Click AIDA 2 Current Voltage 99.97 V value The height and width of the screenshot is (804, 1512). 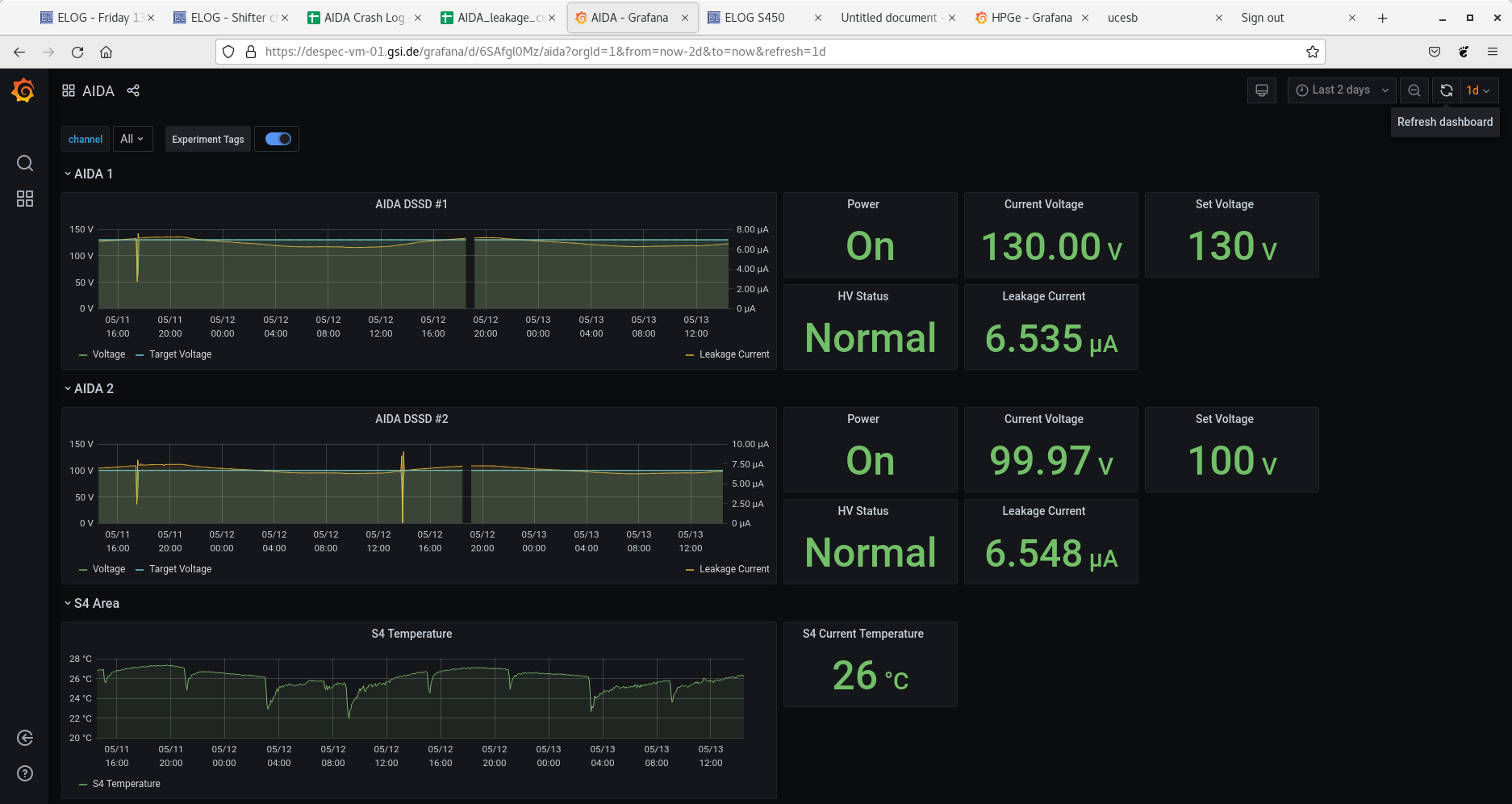coord(1050,461)
